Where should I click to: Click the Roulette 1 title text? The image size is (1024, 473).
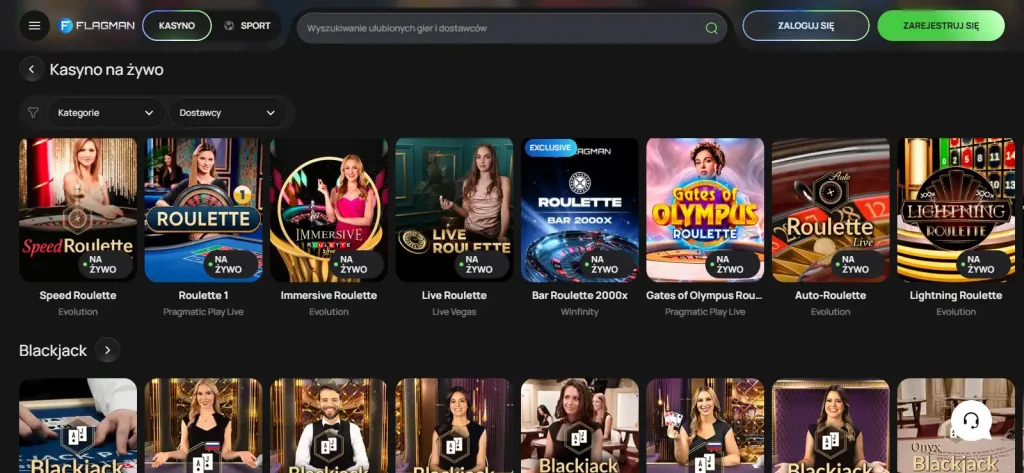click(203, 295)
